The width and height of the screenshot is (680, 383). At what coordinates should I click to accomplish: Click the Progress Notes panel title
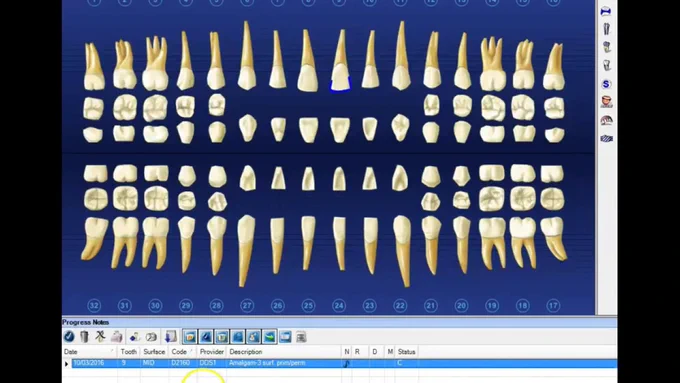85,322
